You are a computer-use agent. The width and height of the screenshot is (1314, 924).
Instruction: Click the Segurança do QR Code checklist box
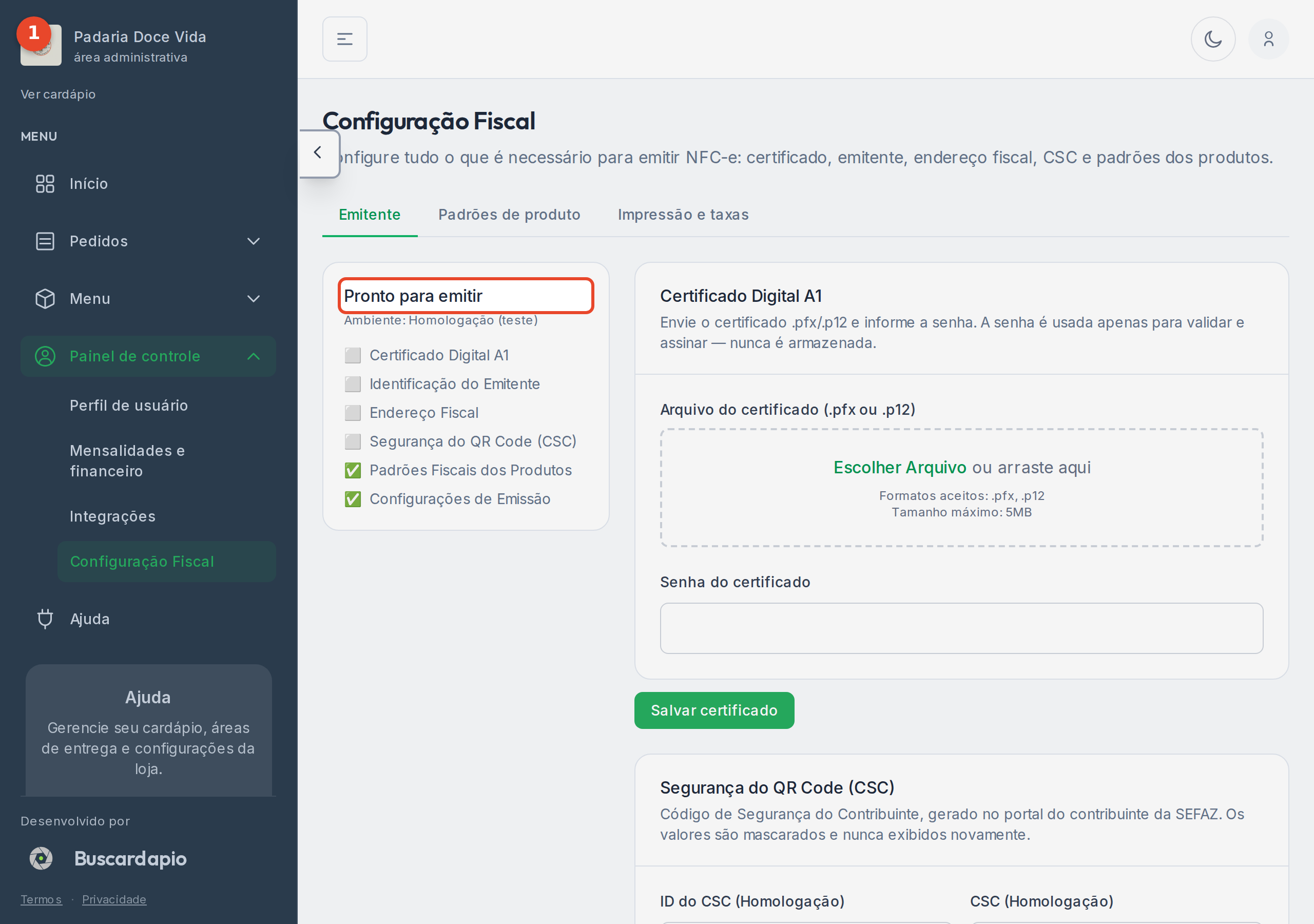pos(353,441)
